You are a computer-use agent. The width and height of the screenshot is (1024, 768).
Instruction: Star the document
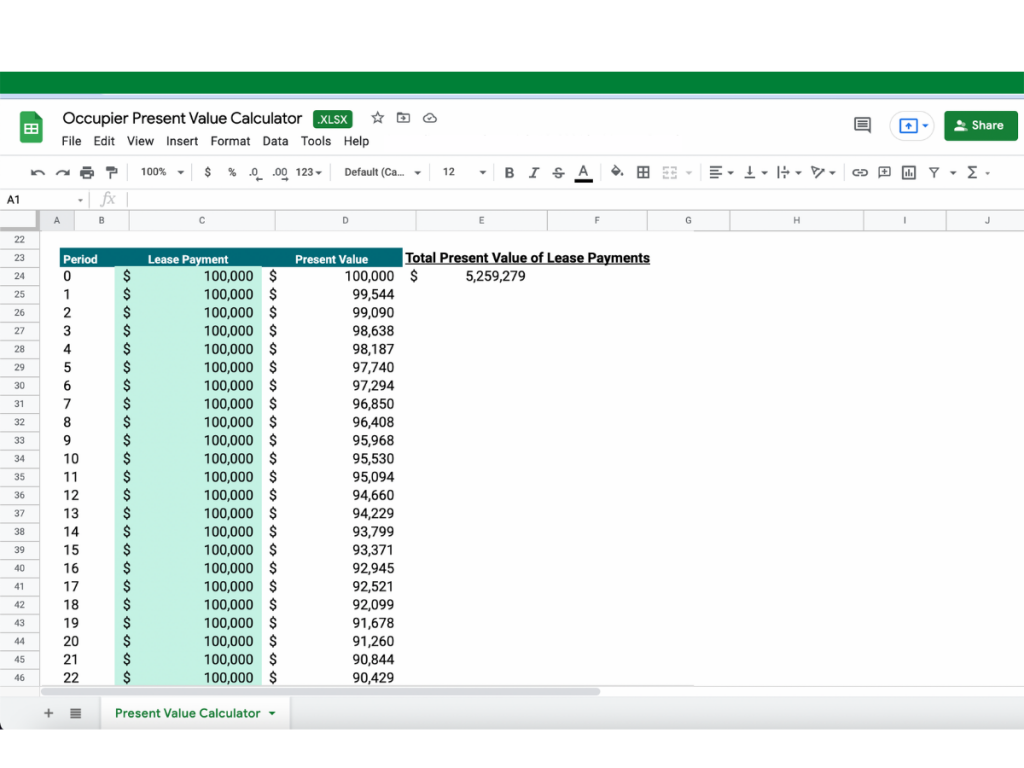pyautogui.click(x=377, y=118)
